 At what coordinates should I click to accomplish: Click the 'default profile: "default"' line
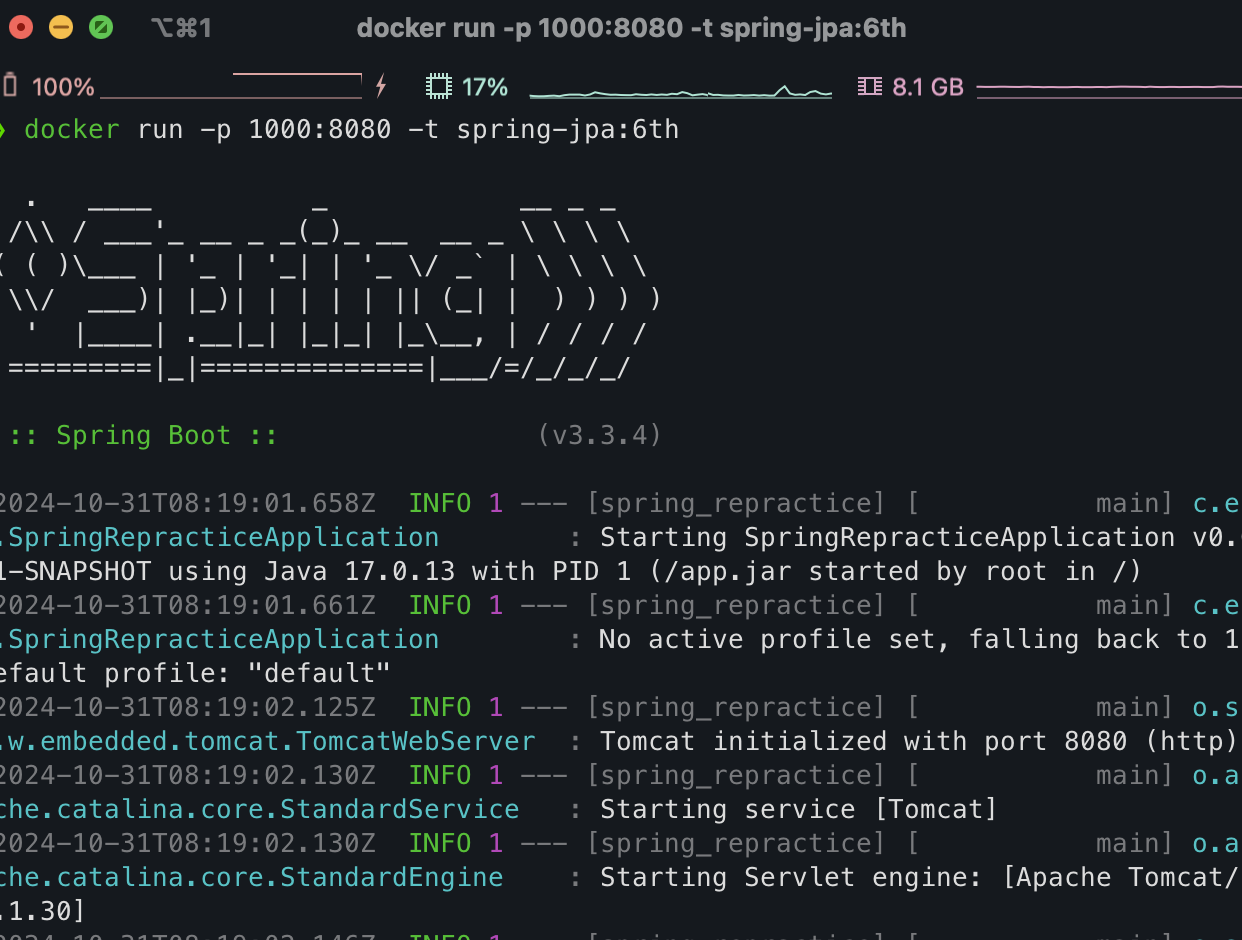click(x=195, y=673)
